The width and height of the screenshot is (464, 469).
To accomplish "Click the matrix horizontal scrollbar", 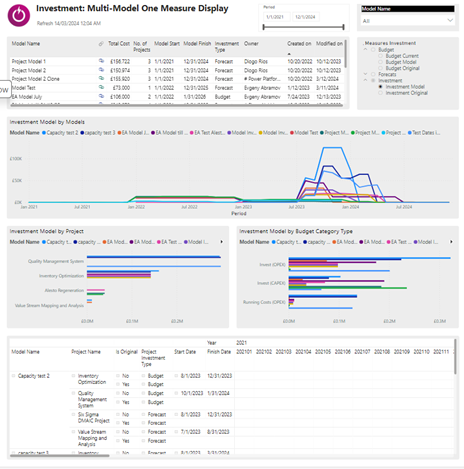I will [60, 456].
